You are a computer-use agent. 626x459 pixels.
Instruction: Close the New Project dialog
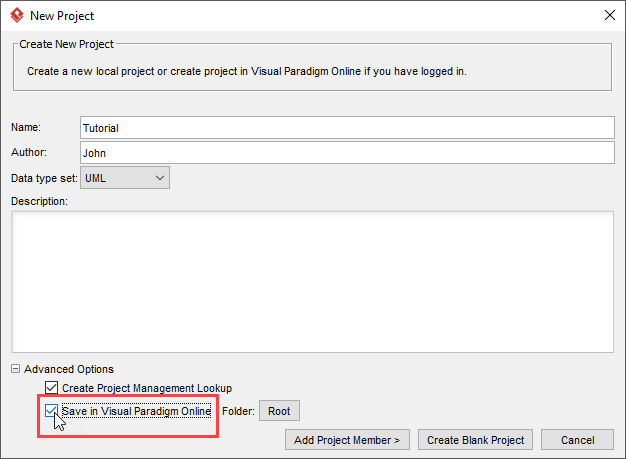pyautogui.click(x=609, y=16)
